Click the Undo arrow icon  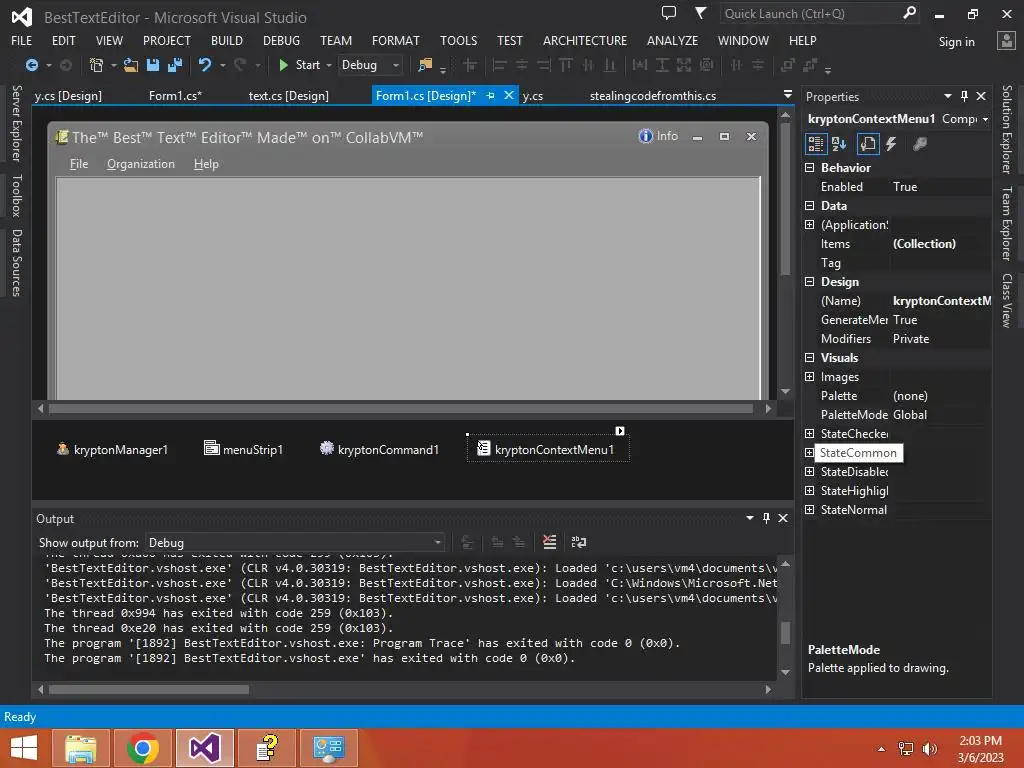205,65
